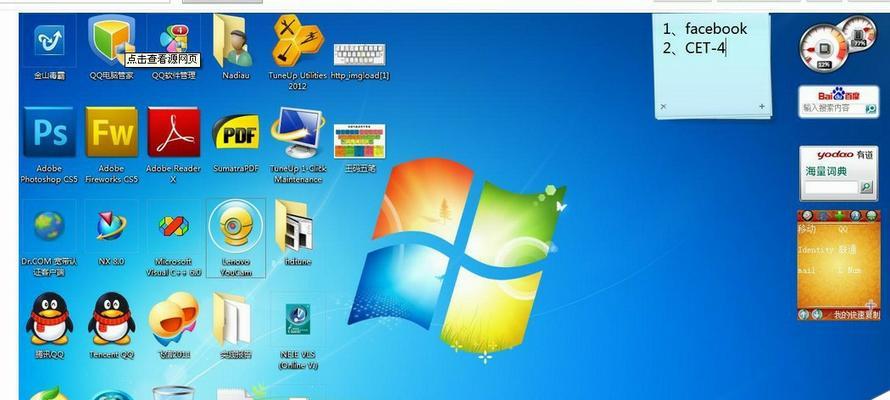Click green plus icon in orange gadget

click(839, 216)
